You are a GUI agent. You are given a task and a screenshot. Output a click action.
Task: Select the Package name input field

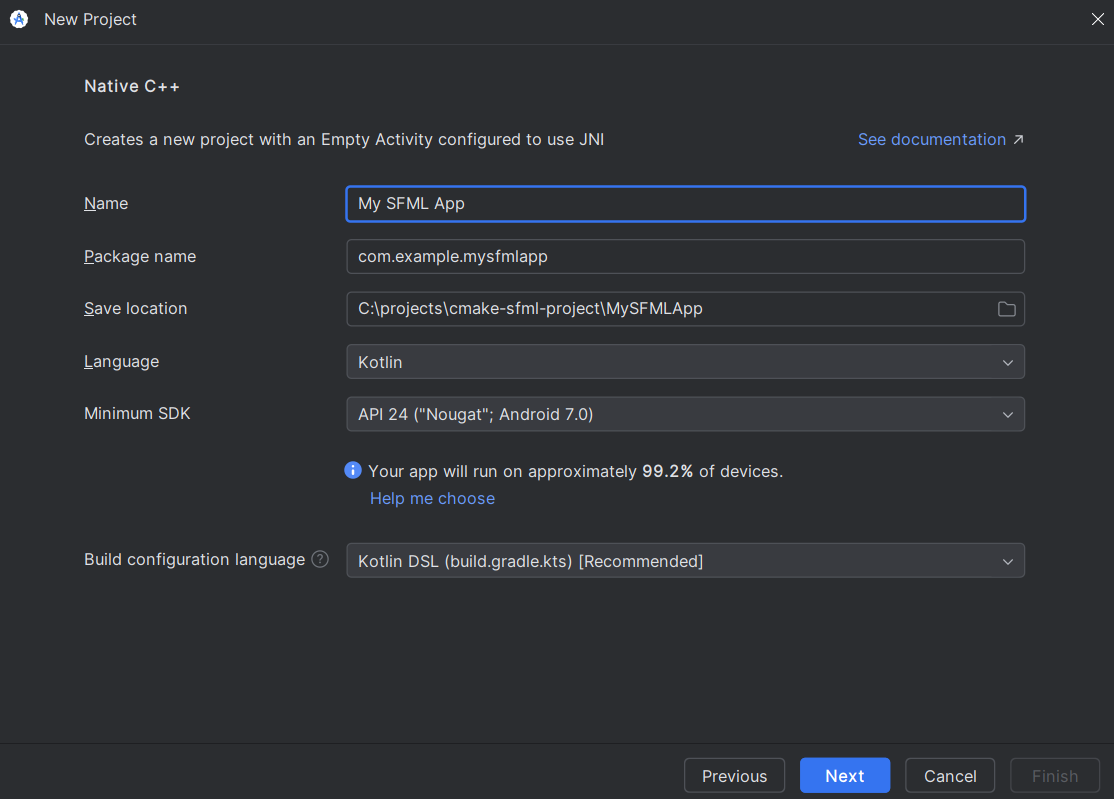point(685,256)
